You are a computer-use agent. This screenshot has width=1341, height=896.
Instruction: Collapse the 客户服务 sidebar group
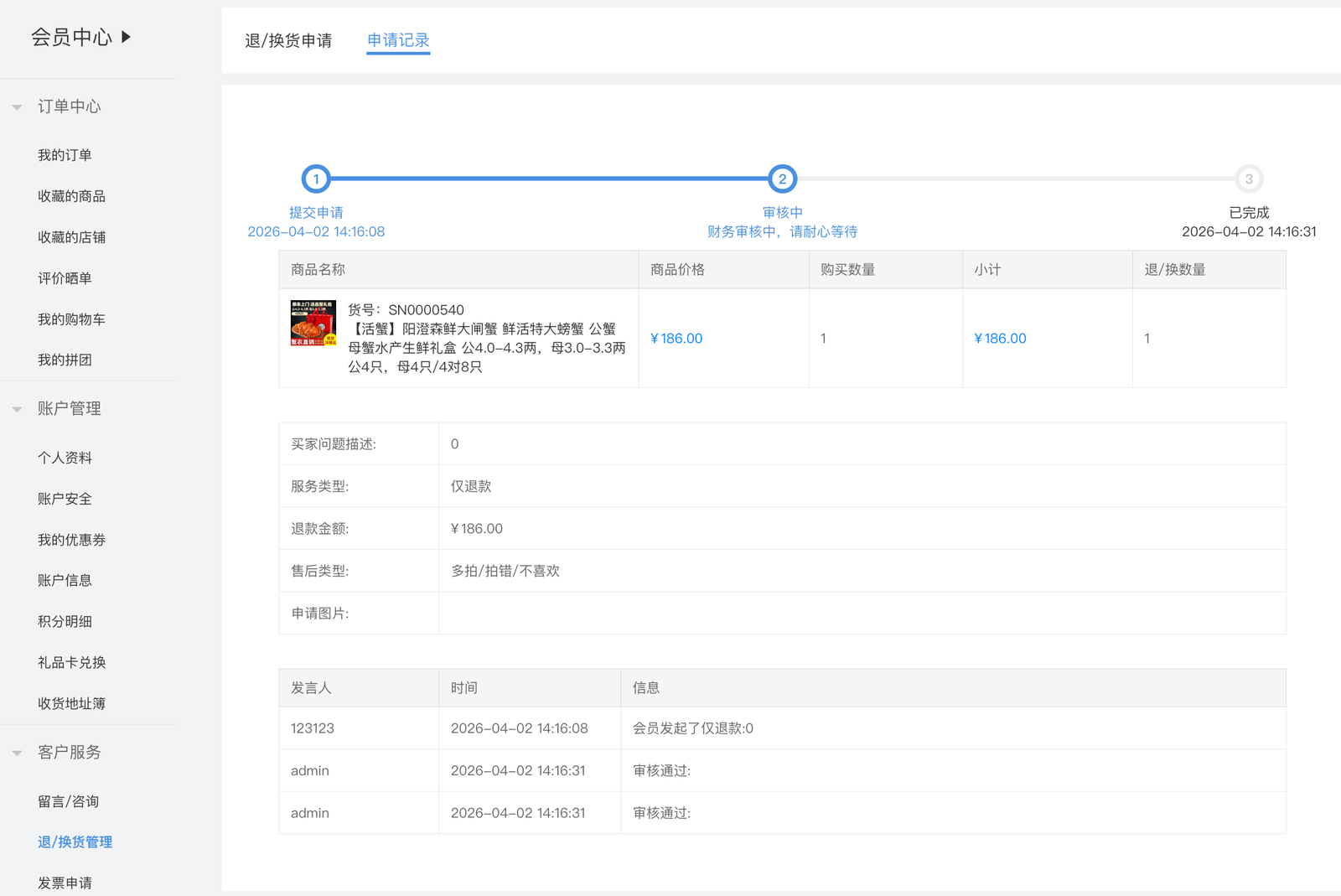(17, 753)
